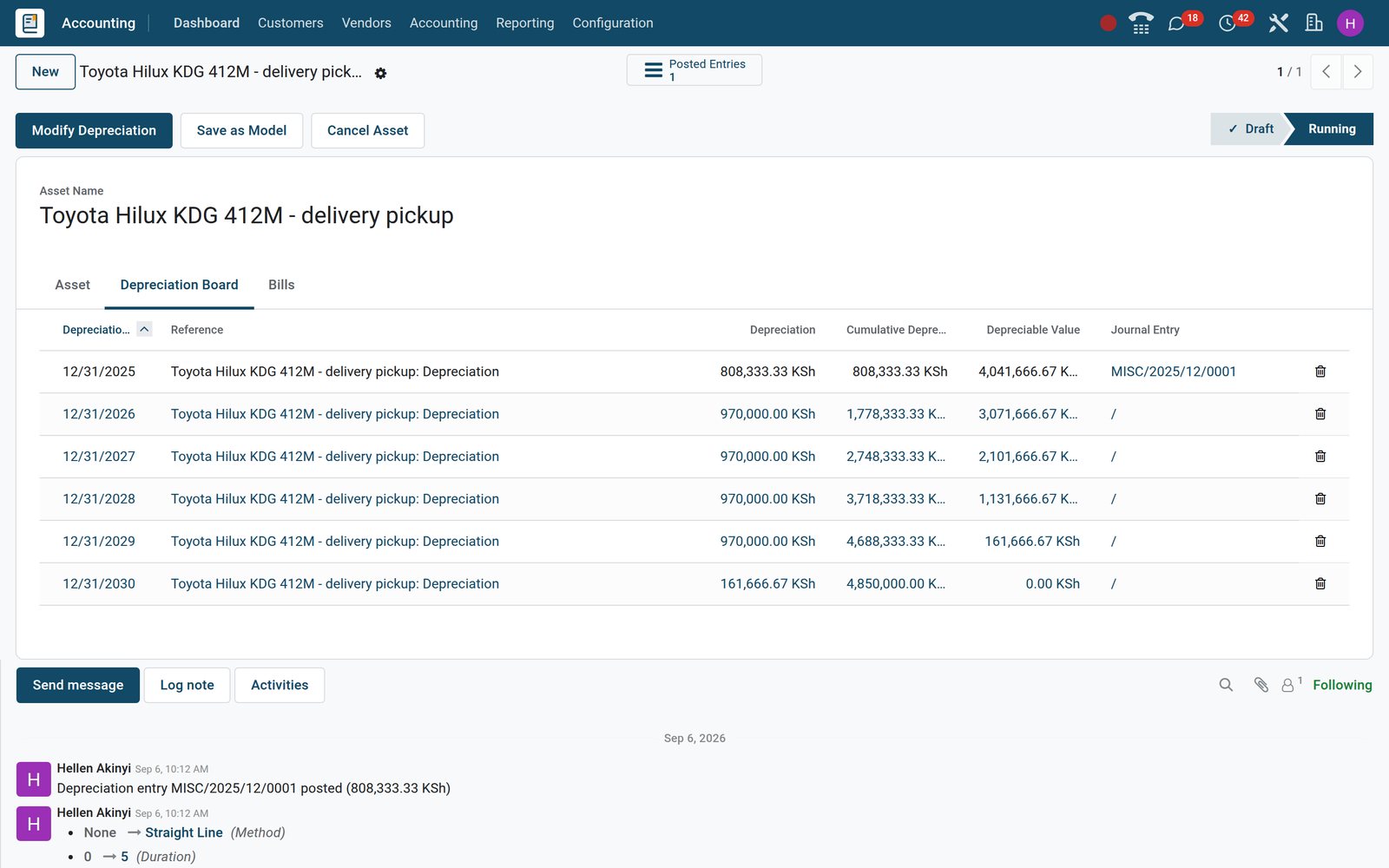Viewport: 1389px width, 868px height.
Task: Open the Configuration menu
Action: pos(613,23)
